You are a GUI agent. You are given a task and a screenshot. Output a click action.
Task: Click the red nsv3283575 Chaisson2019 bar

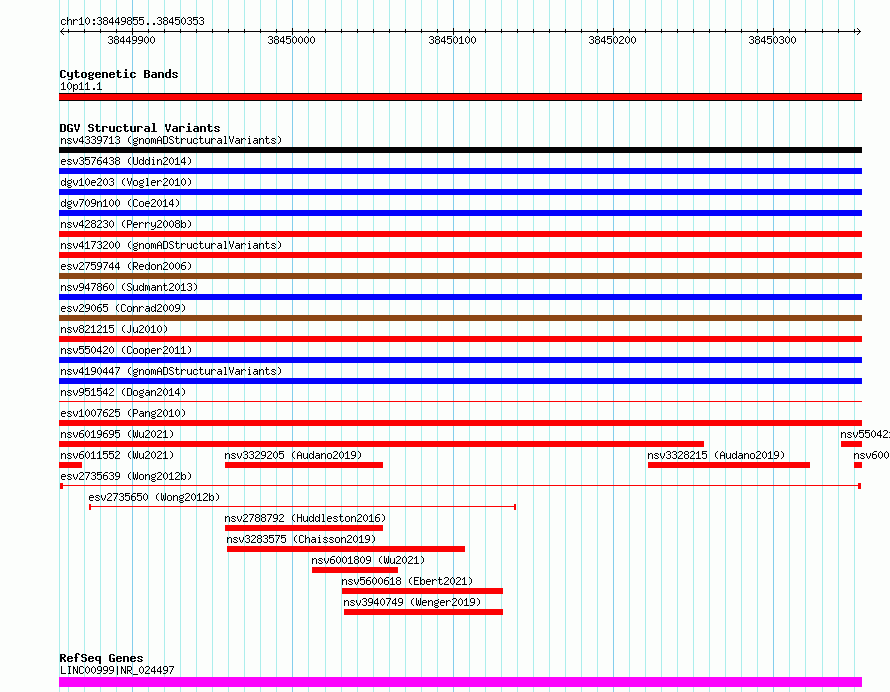pos(346,549)
